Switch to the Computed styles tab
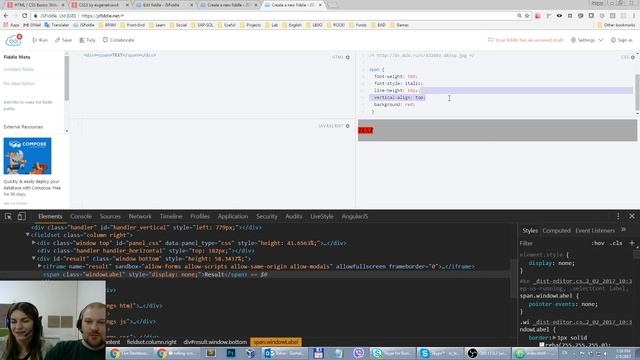640x360 pixels. (556, 231)
